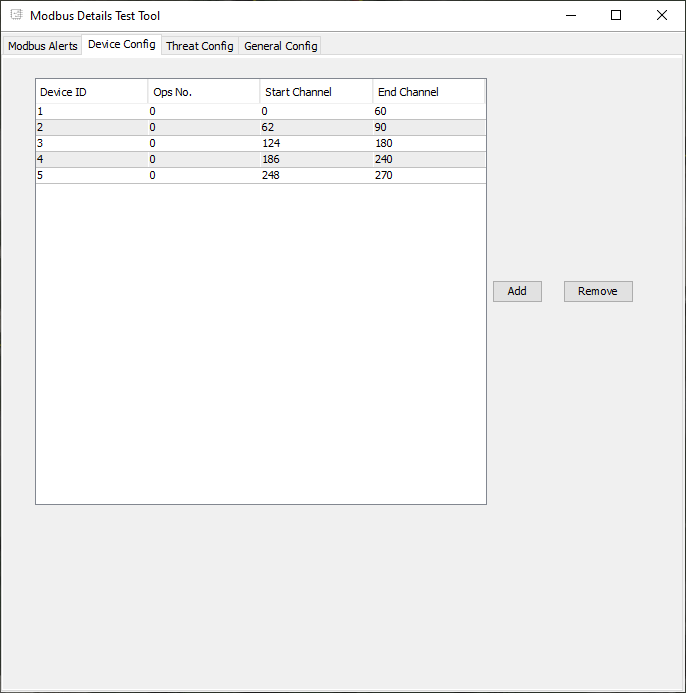Click End Channel cell showing 90
The height and width of the screenshot is (693, 686).
pos(429,127)
